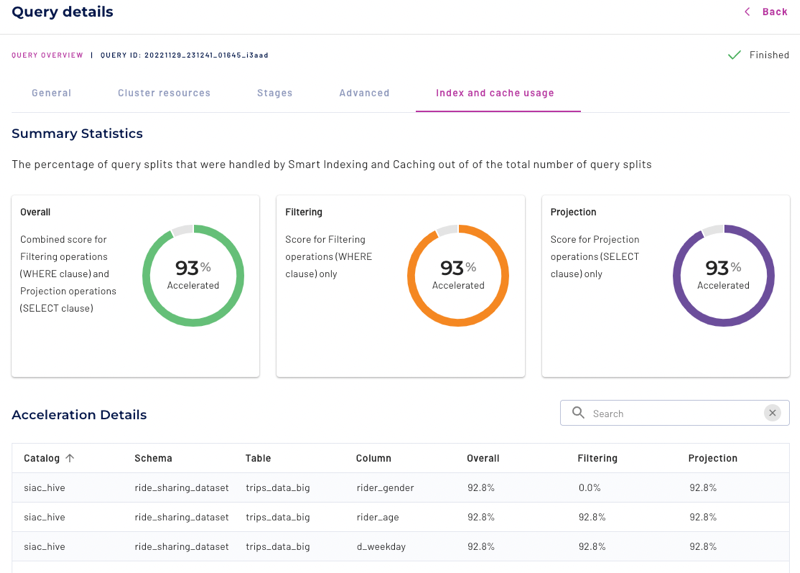Image resolution: width=800 pixels, height=573 pixels.
Task: Click the orange Filtering donut chart
Action: point(458,275)
